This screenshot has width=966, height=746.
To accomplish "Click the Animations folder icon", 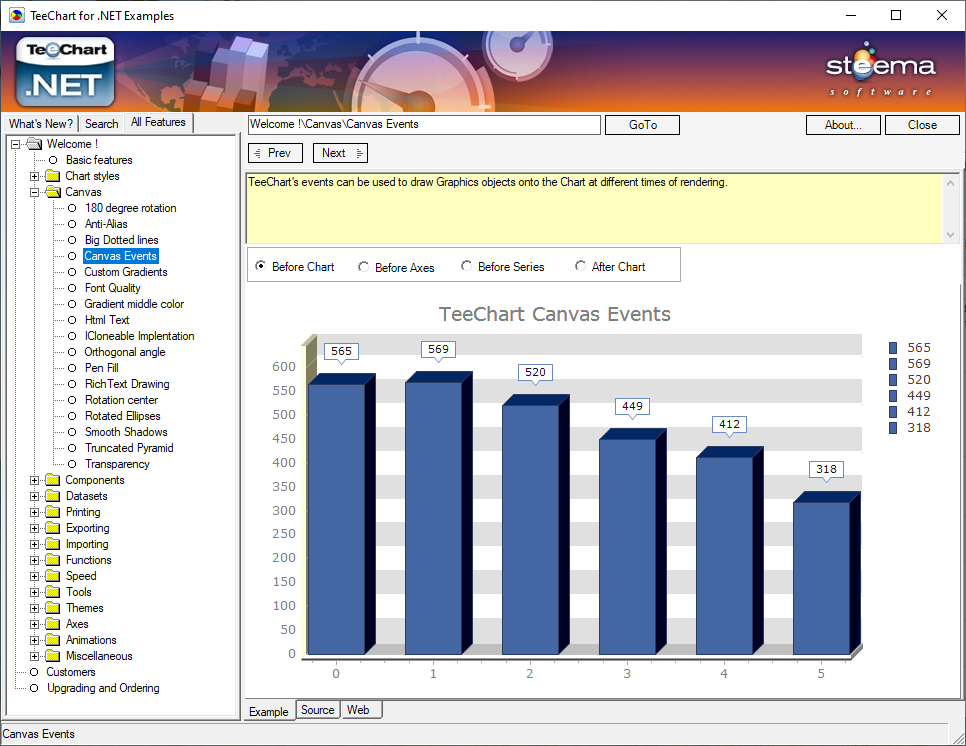I will (53, 641).
